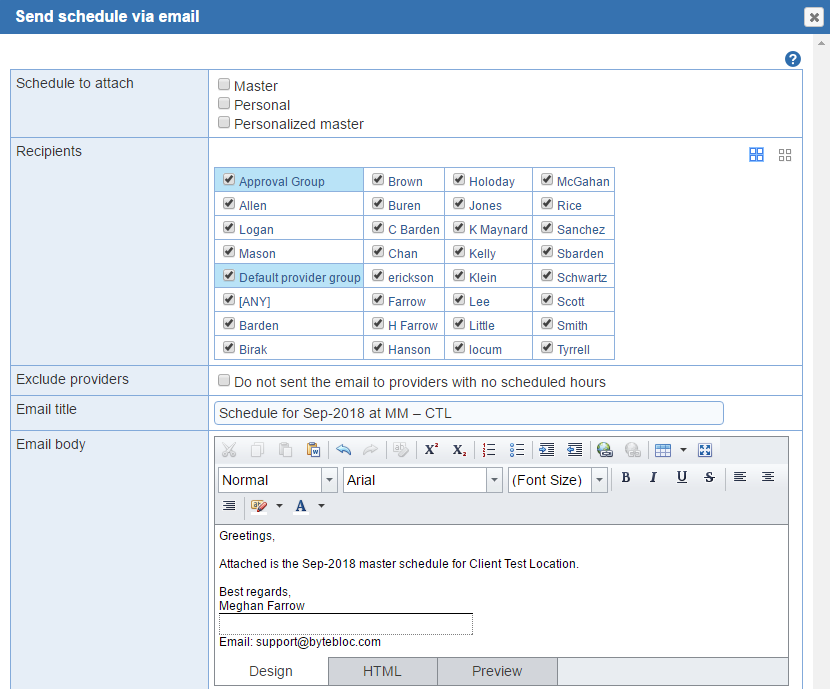This screenshot has width=830, height=689.
Task: Click the Email title input field
Action: 468,413
